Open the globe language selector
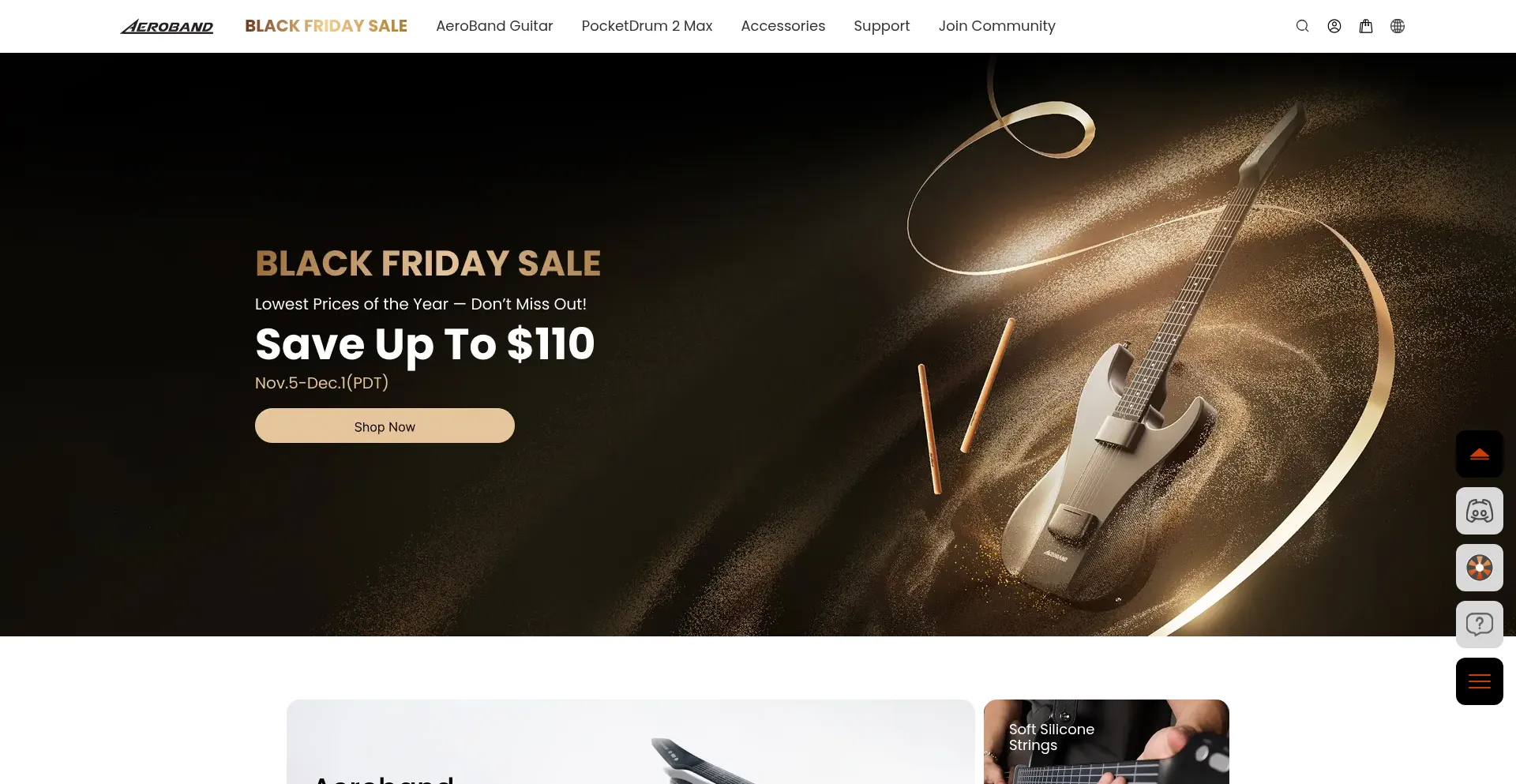The image size is (1516, 784). point(1398,26)
